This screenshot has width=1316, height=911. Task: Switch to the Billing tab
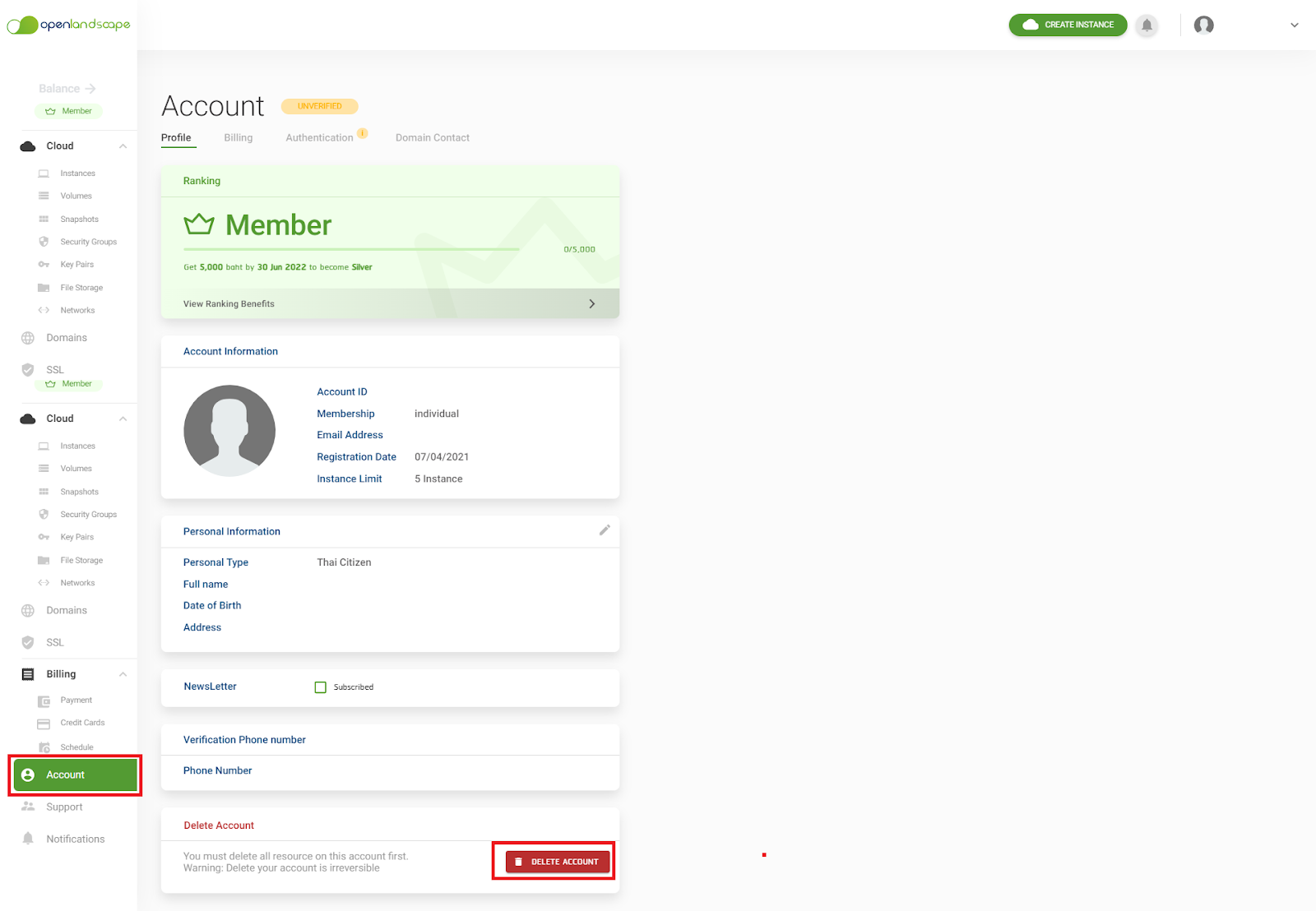239,137
